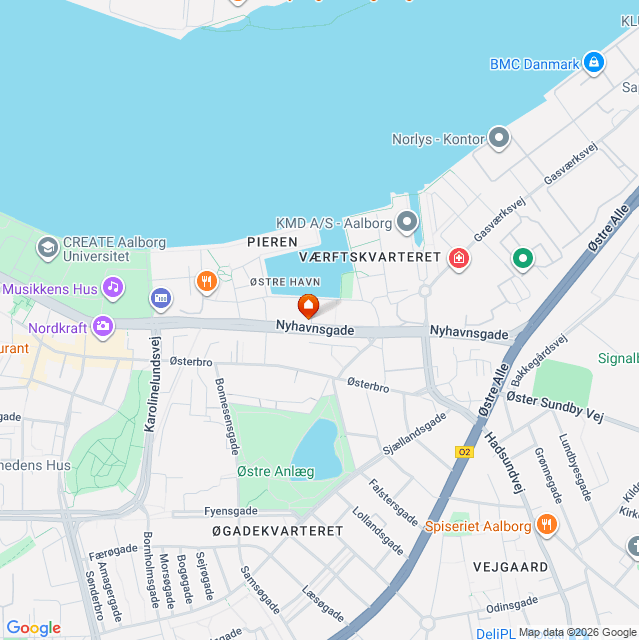Open the Norlys - Kontor location pin
The width and height of the screenshot is (639, 640).
point(499,138)
